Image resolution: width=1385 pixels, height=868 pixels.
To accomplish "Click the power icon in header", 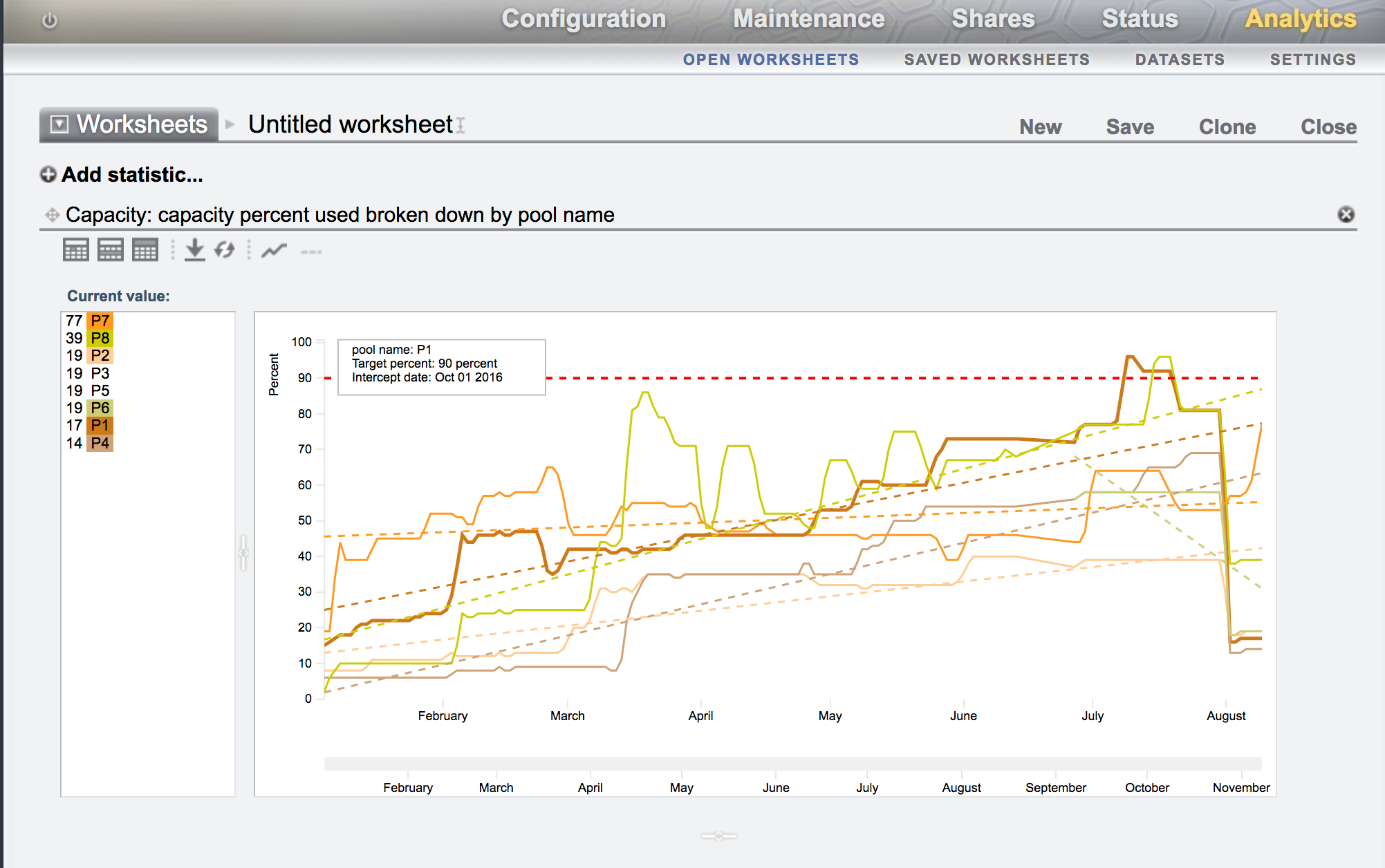I will tap(50, 21).
